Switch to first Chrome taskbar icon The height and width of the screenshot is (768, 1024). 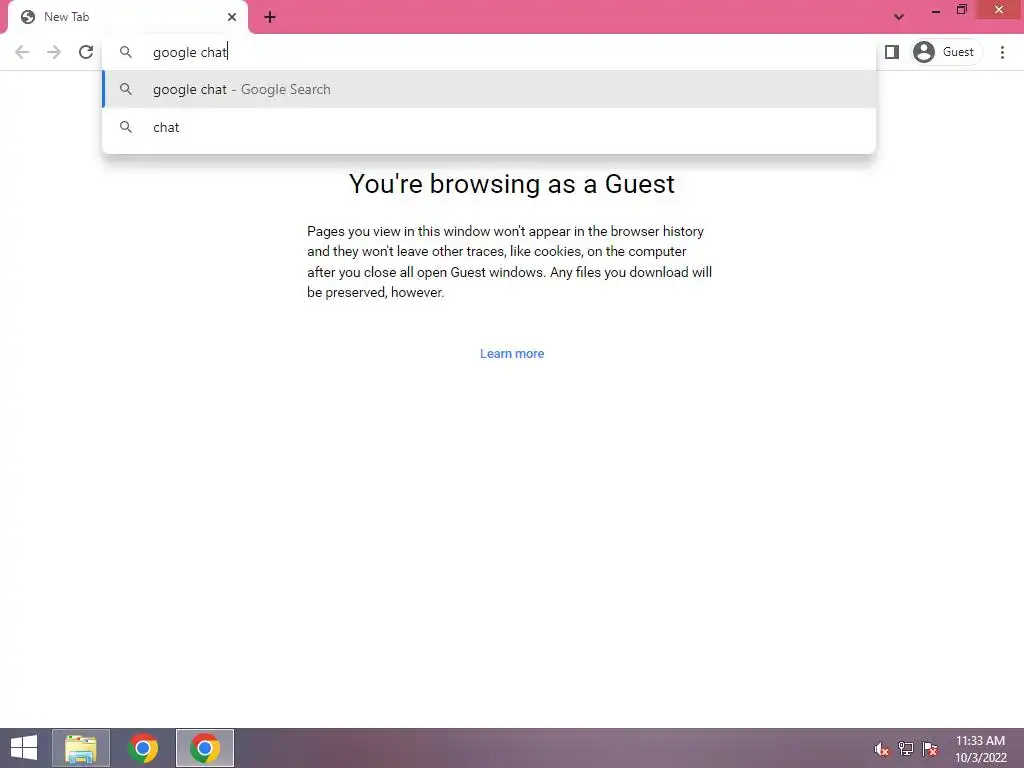point(143,748)
